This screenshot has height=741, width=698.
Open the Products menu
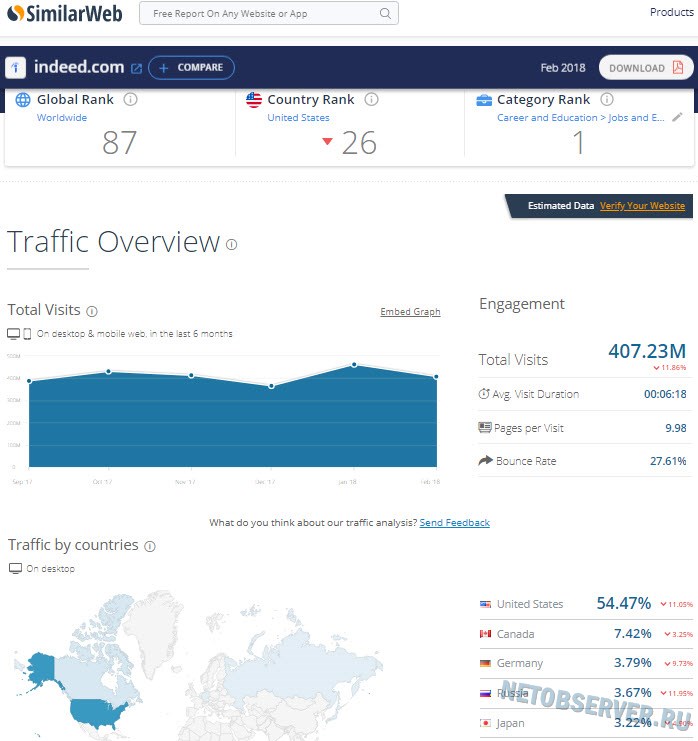[x=672, y=12]
